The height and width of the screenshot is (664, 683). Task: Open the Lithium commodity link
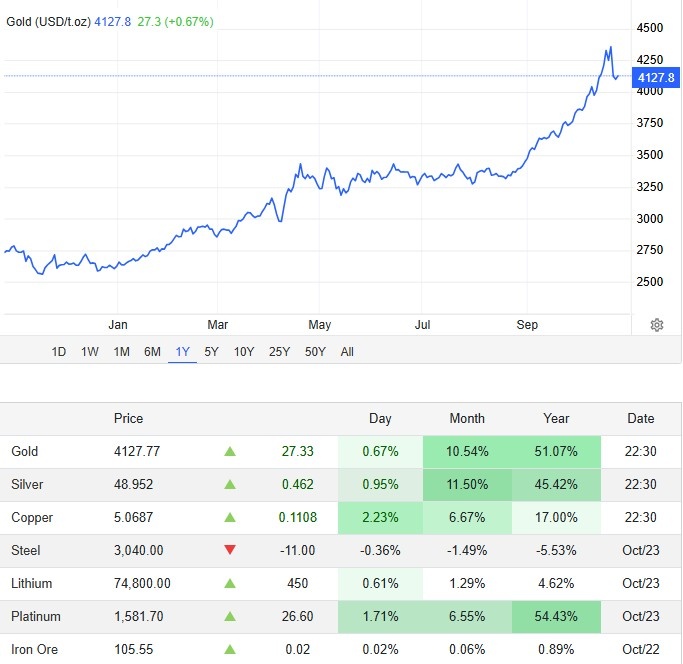[x=31, y=583]
